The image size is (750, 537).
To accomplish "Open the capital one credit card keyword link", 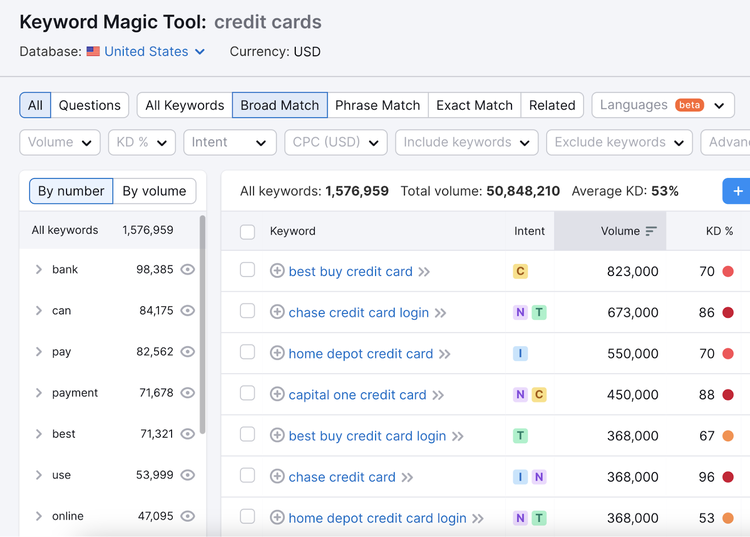I will click(x=357, y=395).
